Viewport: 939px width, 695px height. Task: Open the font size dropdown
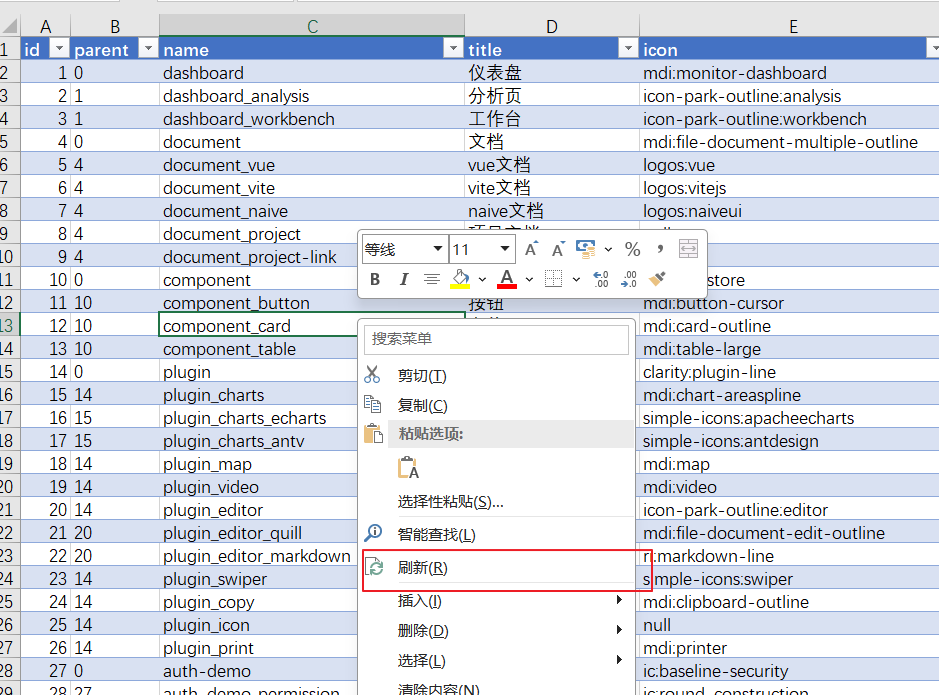coord(505,249)
